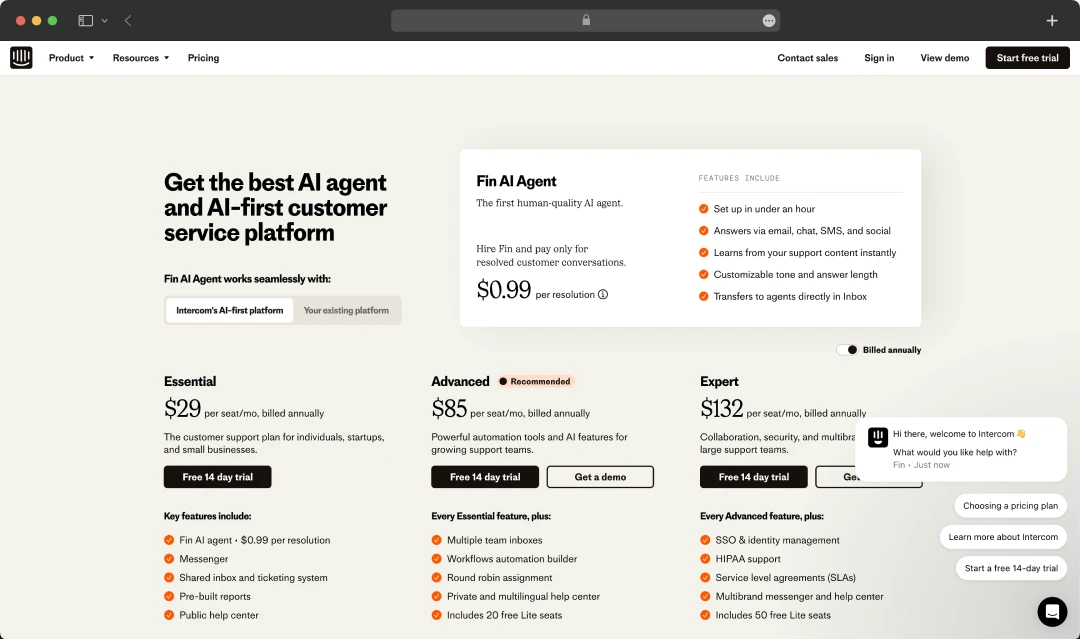
Task: Click Get a demo under the Advanced plan
Action: (600, 477)
